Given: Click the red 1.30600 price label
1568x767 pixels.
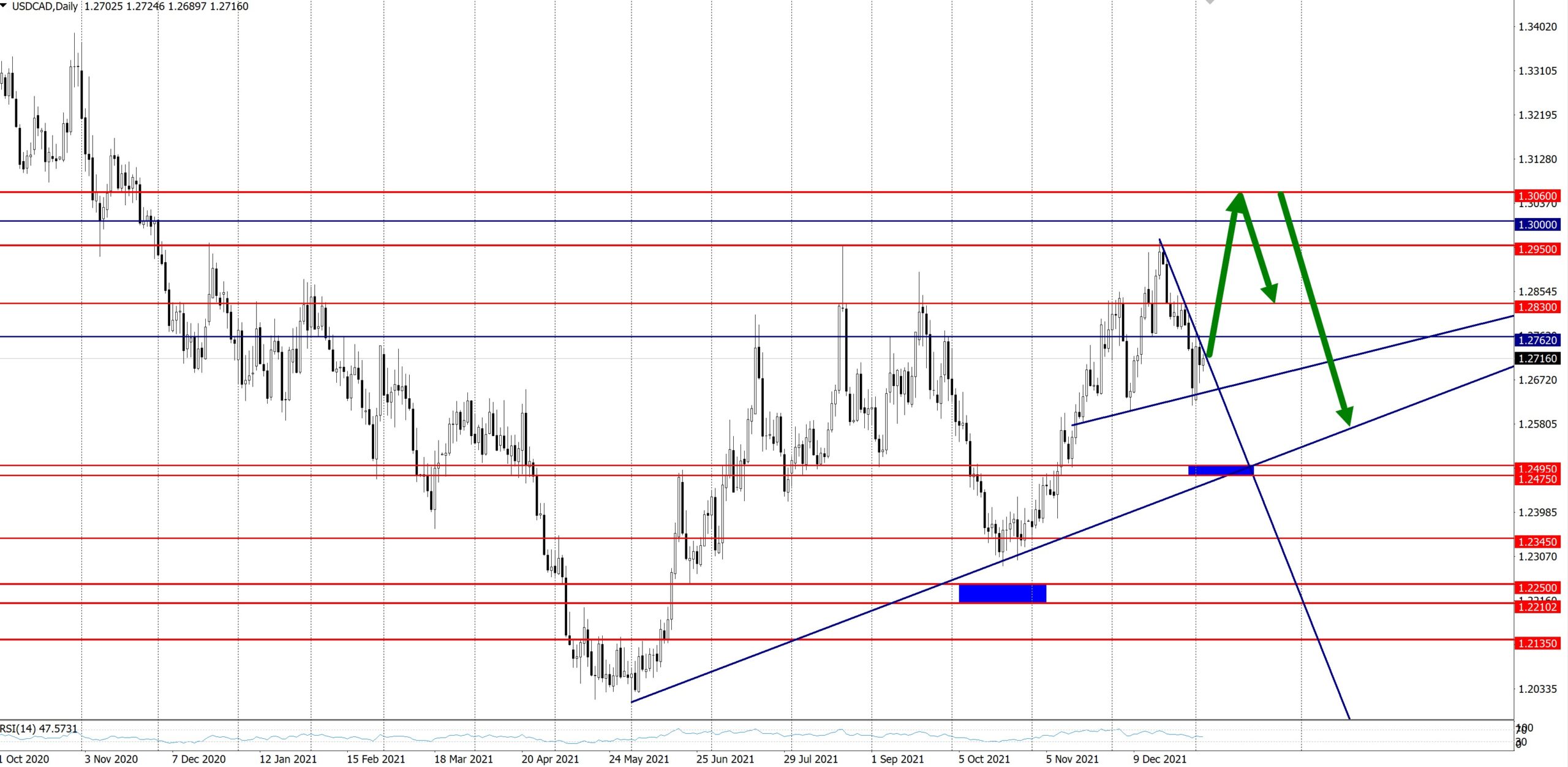Looking at the screenshot, I should (x=1537, y=196).
